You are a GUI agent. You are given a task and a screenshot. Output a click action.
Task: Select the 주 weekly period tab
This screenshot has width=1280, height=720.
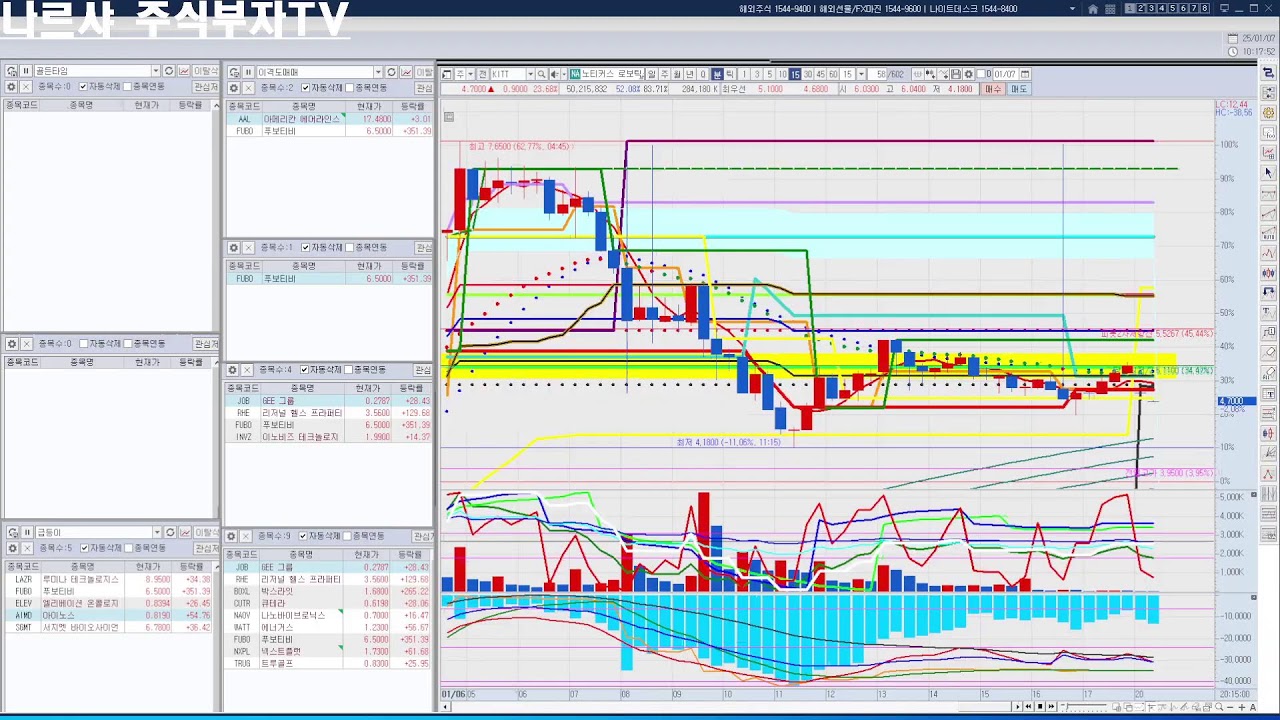click(664, 74)
